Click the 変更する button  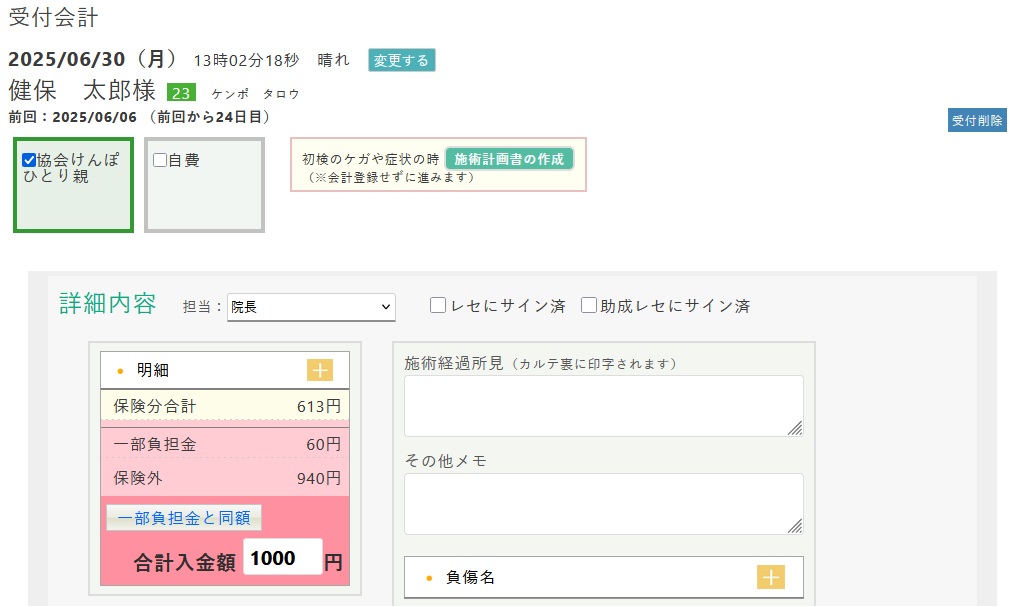[401, 60]
